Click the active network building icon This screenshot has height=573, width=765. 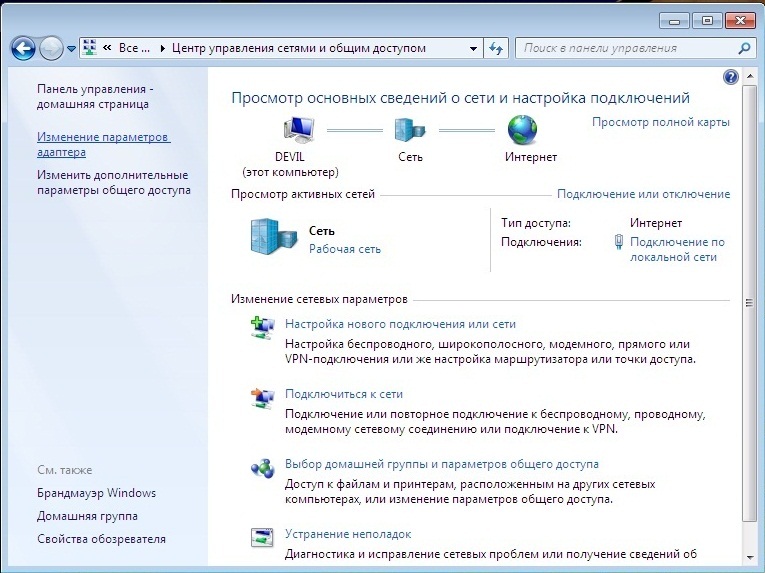click(272, 238)
